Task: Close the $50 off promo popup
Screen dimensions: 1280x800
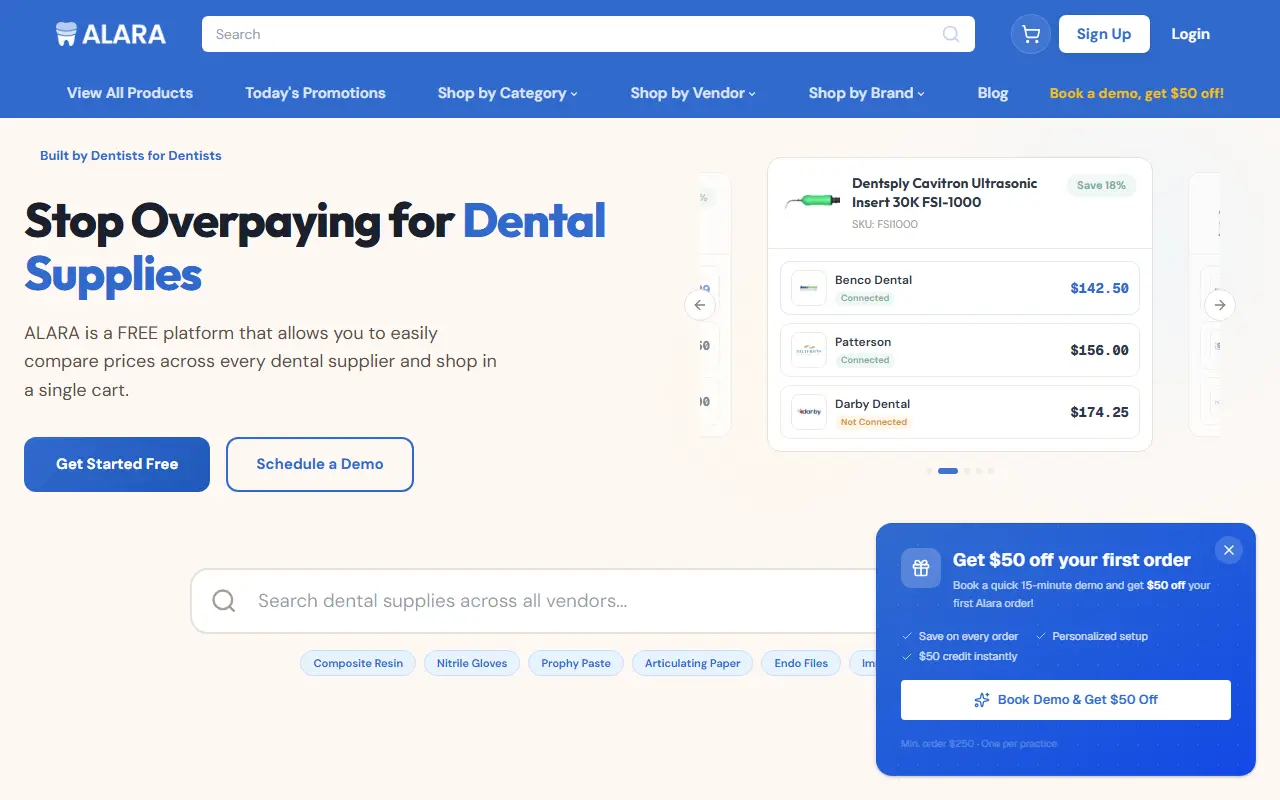Action: [1229, 550]
